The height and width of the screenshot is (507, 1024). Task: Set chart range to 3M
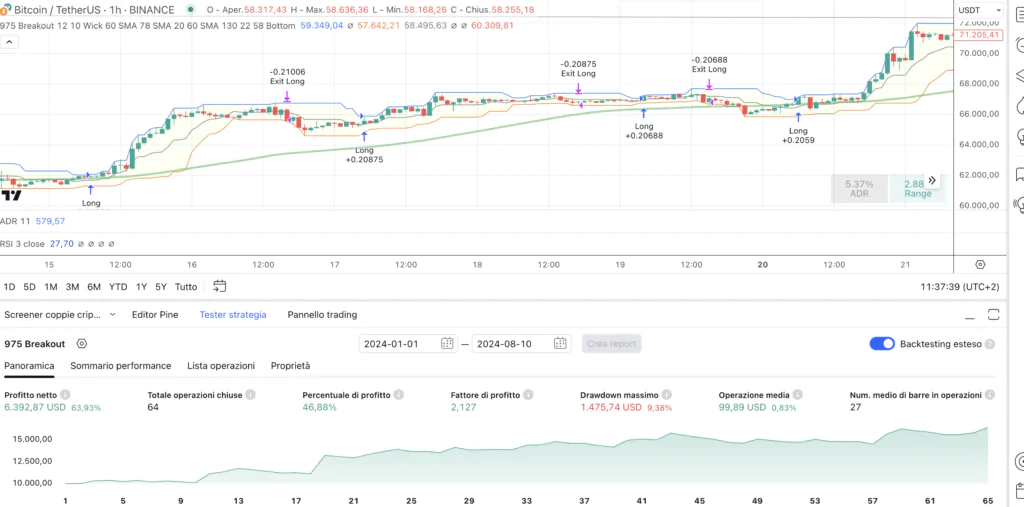pos(72,287)
